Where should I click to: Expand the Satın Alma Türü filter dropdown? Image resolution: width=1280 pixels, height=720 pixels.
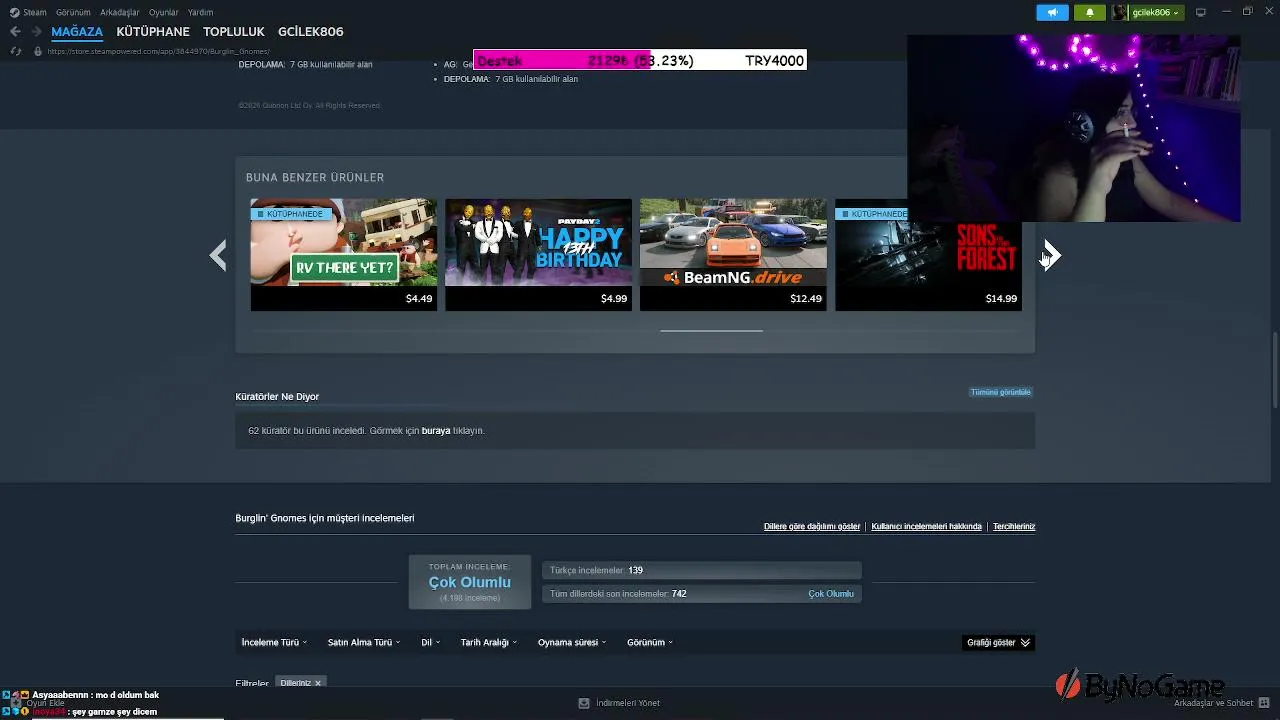[364, 643]
